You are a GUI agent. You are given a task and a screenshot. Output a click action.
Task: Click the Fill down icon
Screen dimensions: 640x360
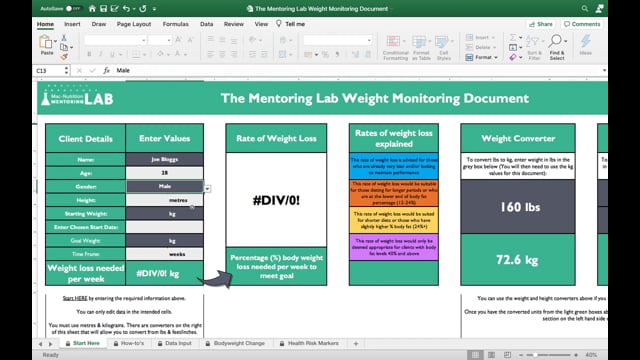point(513,48)
